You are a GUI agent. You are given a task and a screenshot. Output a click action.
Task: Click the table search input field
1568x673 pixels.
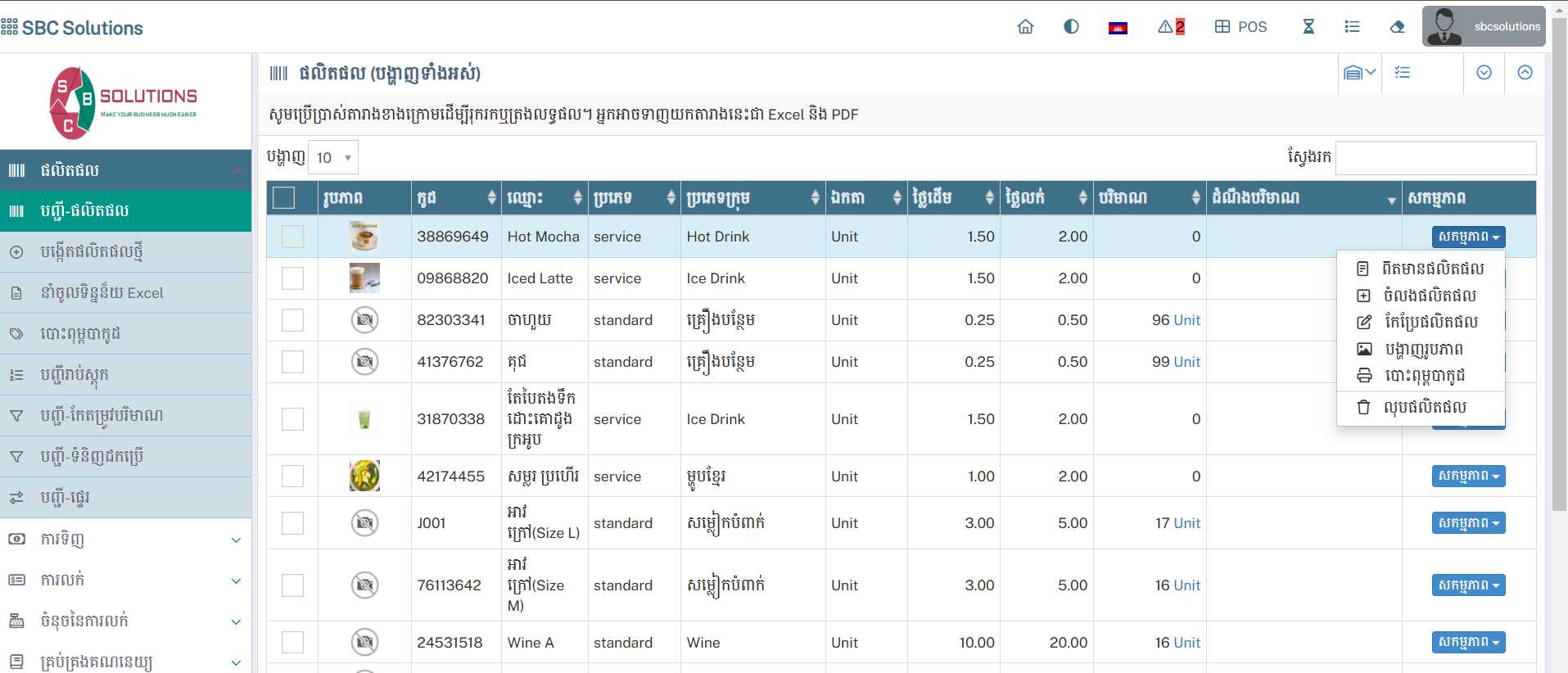1435,158
